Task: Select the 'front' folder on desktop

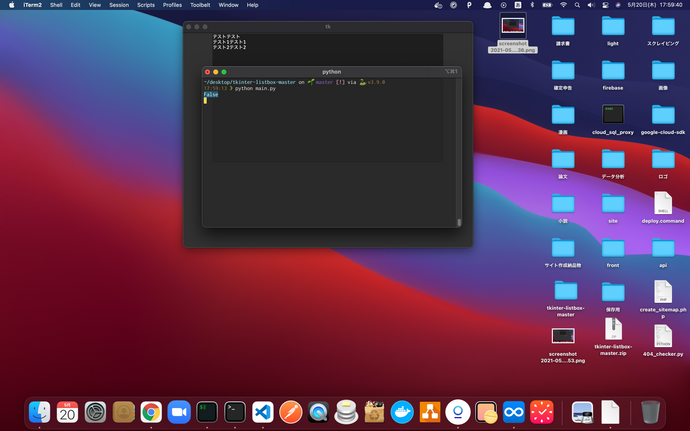Action: point(613,253)
